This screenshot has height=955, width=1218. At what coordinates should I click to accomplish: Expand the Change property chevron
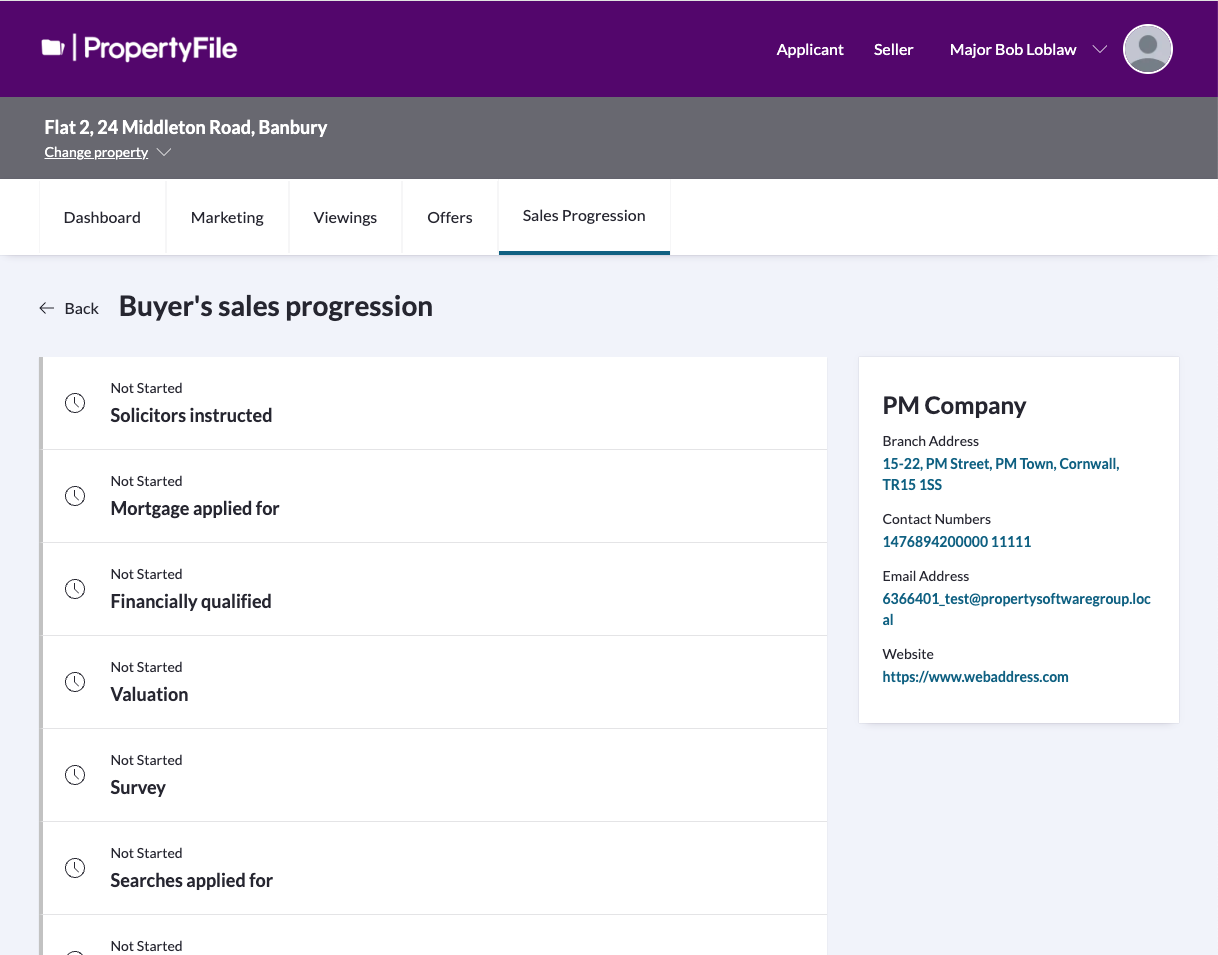point(164,152)
